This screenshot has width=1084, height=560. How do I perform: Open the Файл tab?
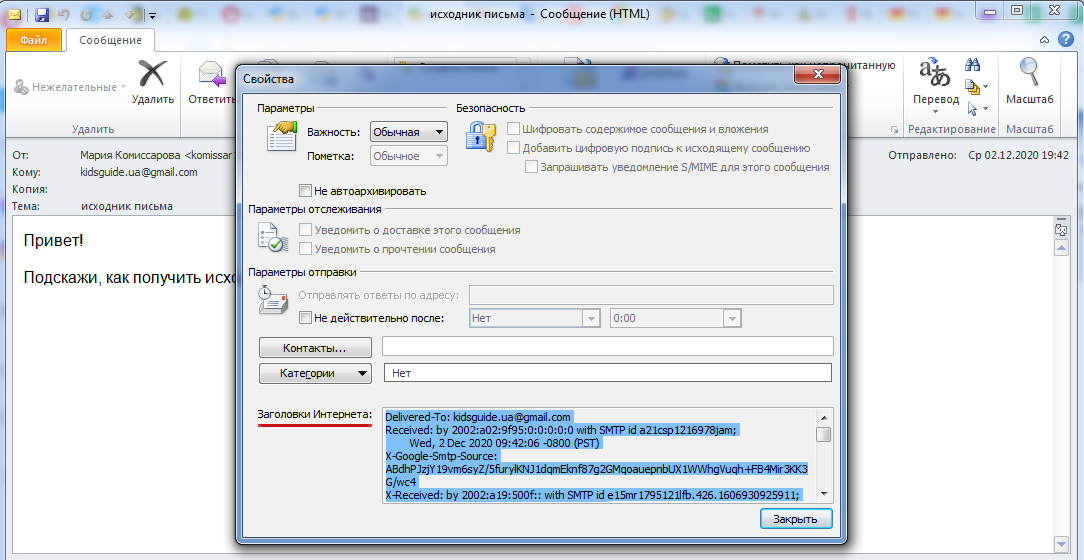point(34,40)
